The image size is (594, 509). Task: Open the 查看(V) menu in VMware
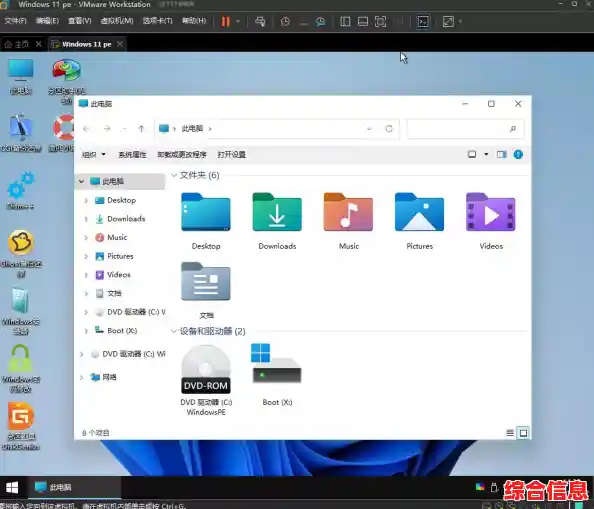click(x=80, y=21)
